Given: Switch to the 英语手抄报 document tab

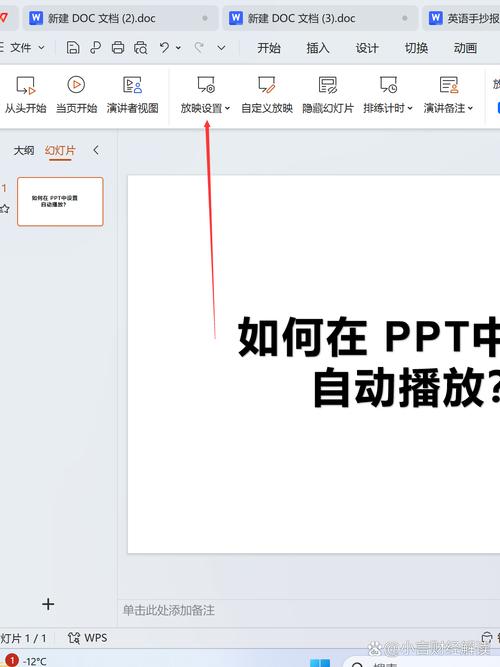Looking at the screenshot, I should [x=462, y=18].
